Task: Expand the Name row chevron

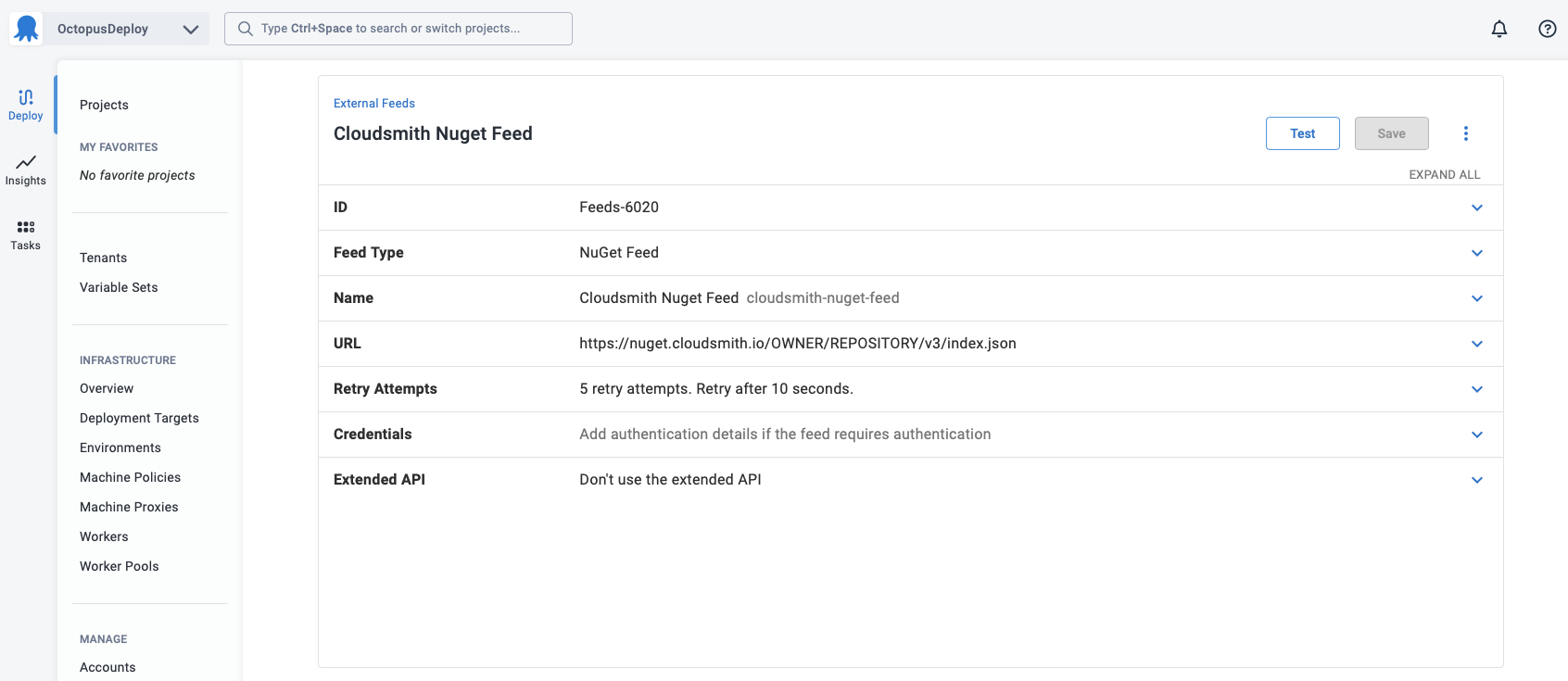Action: coord(1477,298)
